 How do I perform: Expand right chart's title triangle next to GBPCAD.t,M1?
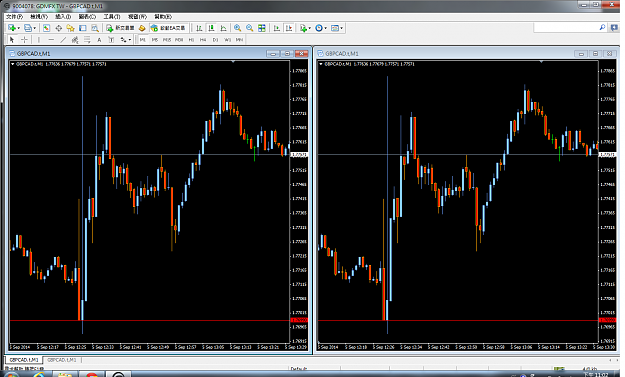tap(321, 64)
